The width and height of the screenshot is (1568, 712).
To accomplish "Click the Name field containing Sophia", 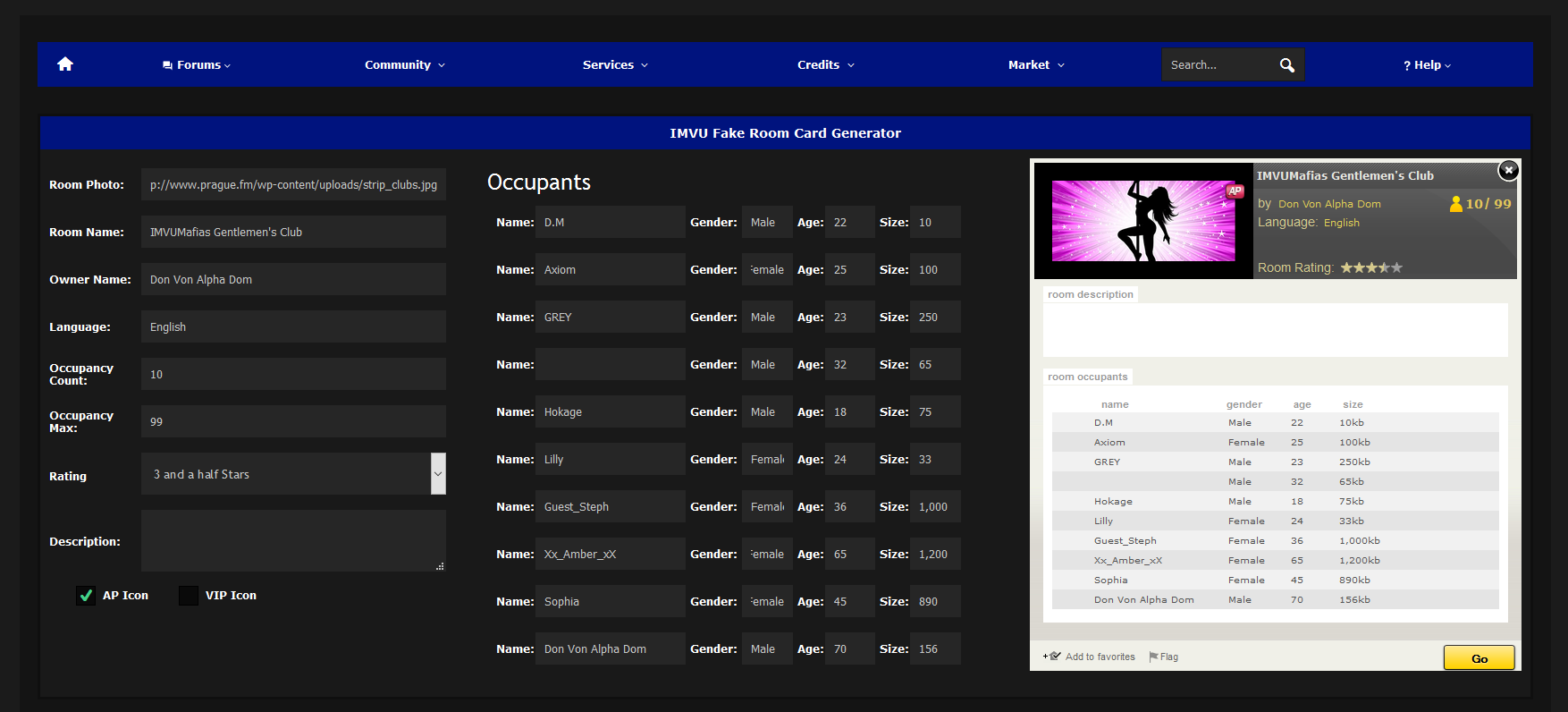I will (x=611, y=602).
